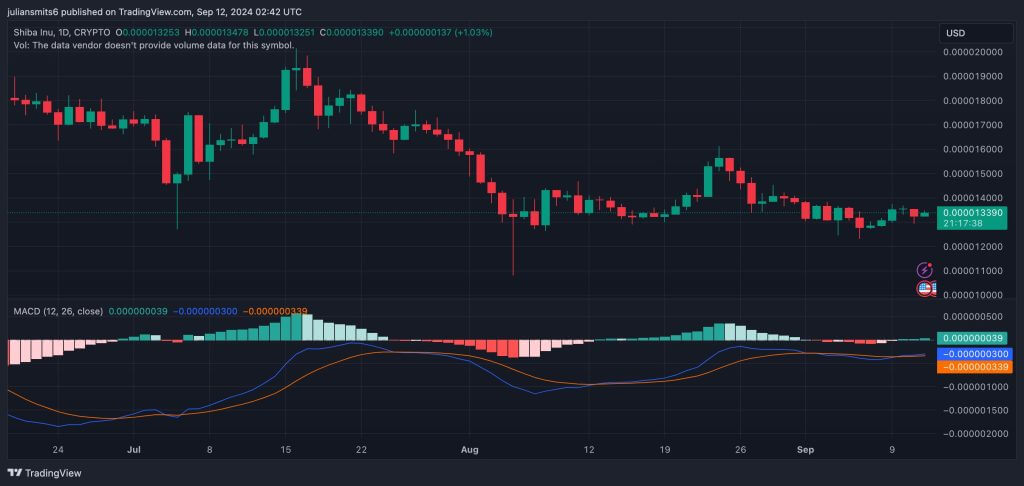This screenshot has height=486, width=1024.
Task: Click price axis label 0.000020000
Action: [x=972, y=52]
